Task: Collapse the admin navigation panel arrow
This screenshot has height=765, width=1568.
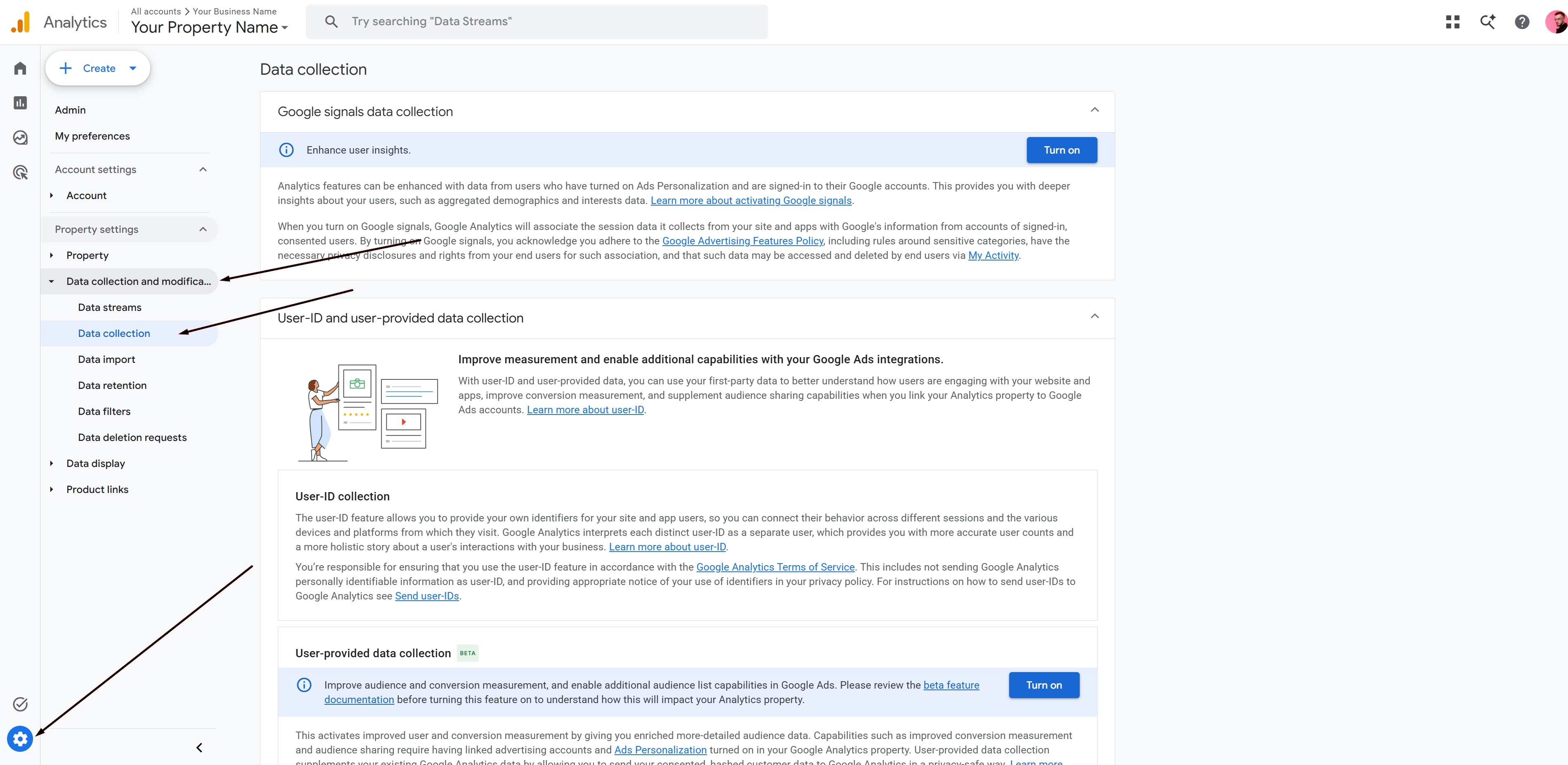Action: click(199, 747)
